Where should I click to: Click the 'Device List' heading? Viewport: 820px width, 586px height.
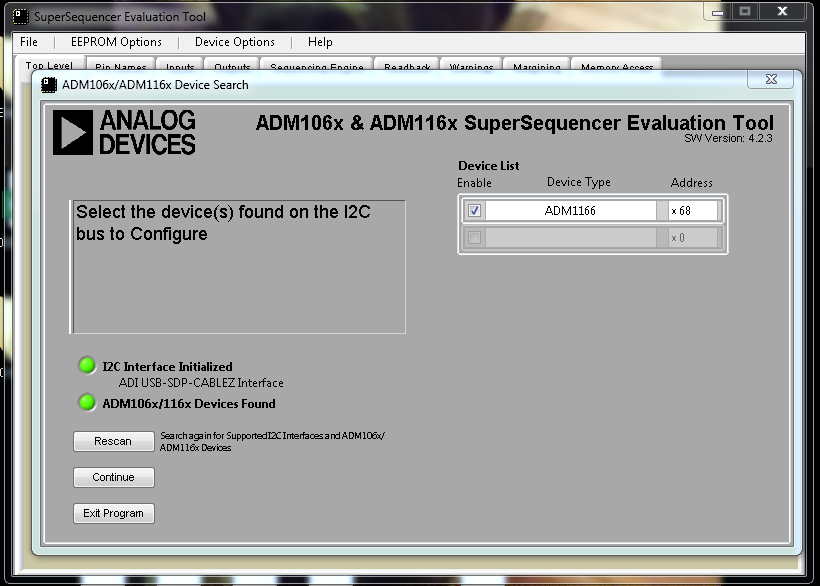click(488, 166)
